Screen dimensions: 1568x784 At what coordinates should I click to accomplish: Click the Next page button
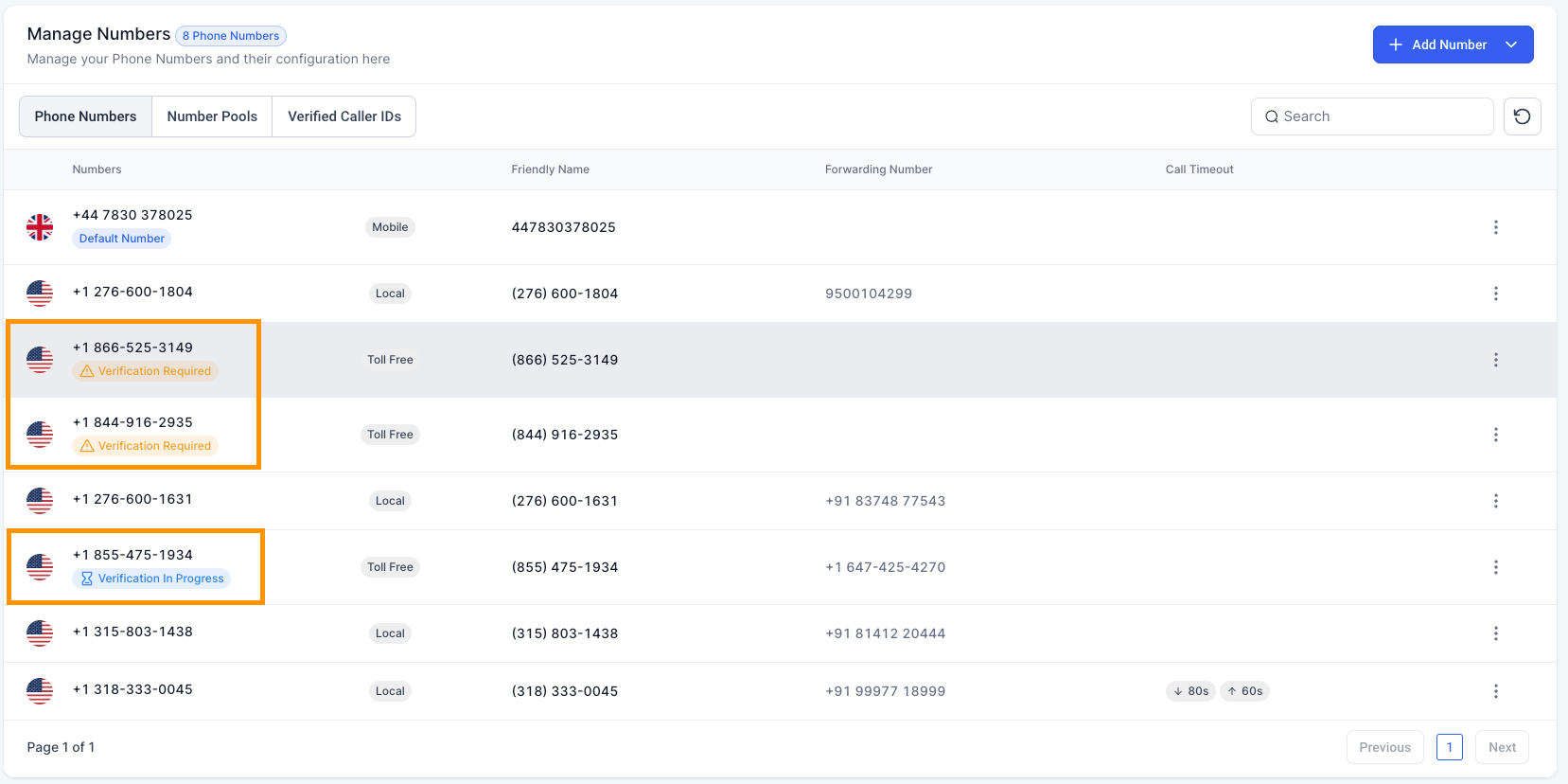(x=1502, y=747)
